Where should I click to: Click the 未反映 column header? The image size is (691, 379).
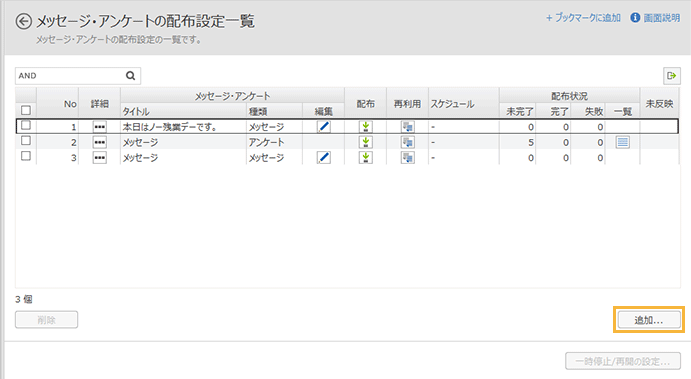click(659, 104)
